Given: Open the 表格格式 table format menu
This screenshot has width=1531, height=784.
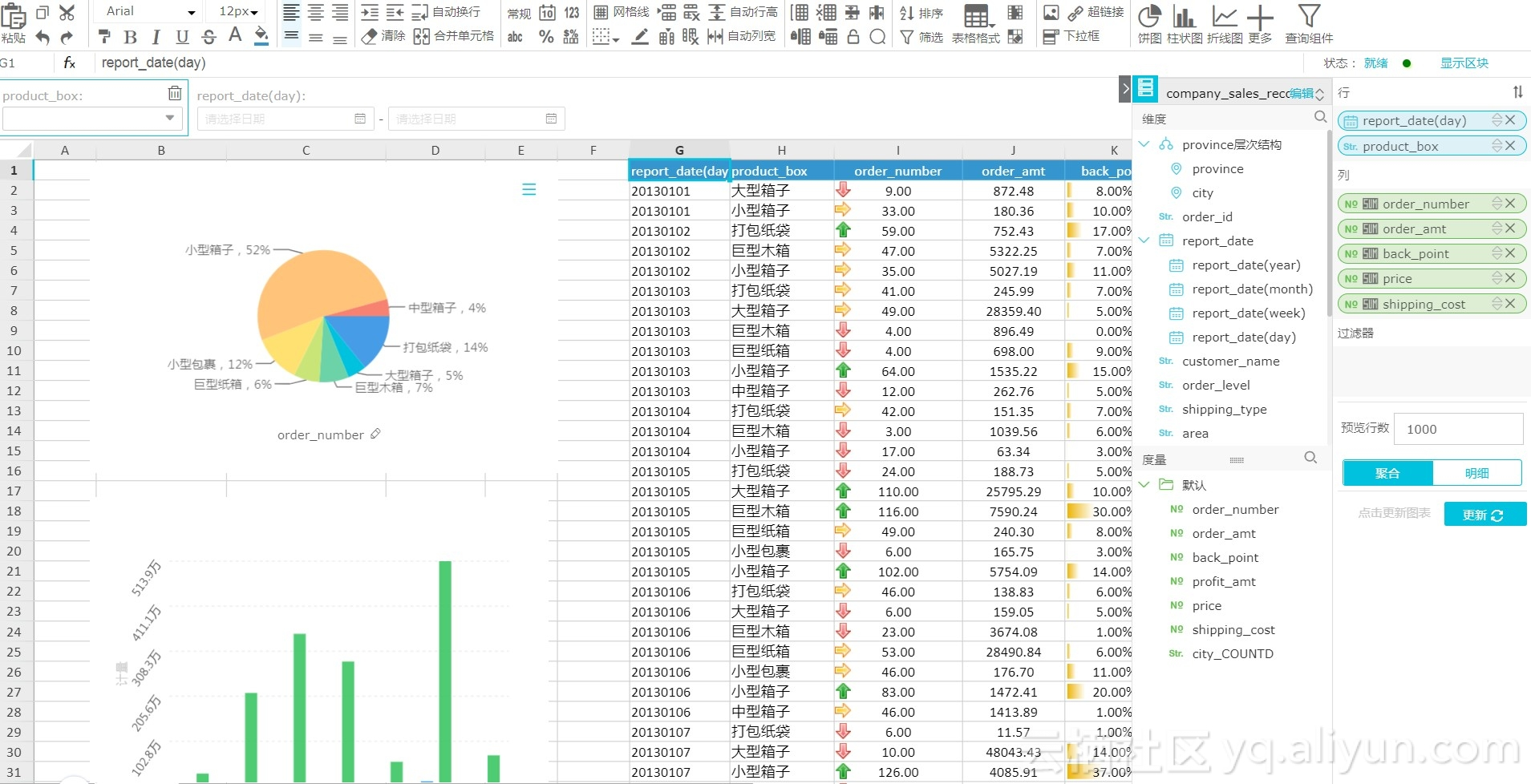Looking at the screenshot, I should [976, 23].
